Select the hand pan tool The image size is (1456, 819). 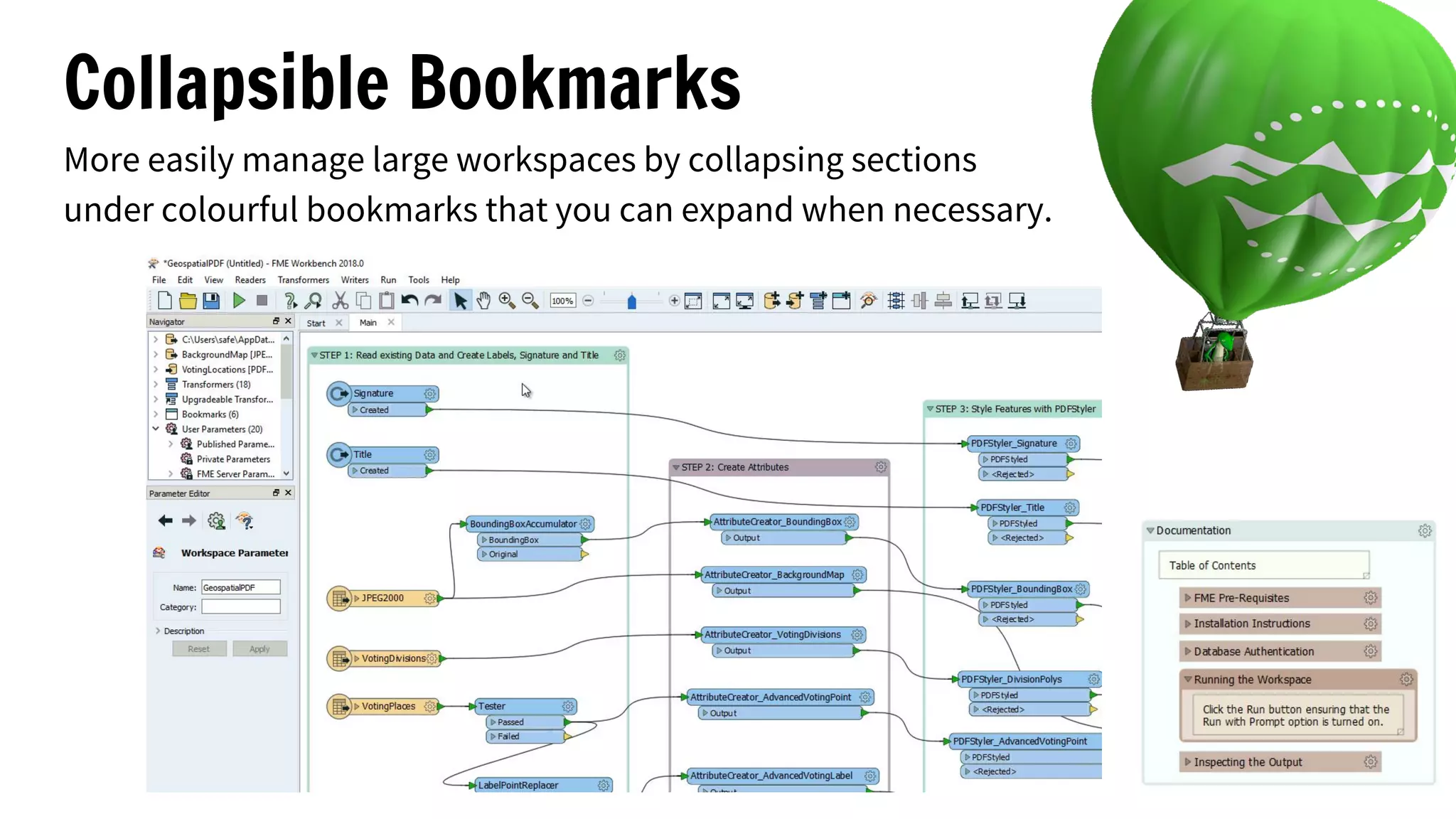483,301
